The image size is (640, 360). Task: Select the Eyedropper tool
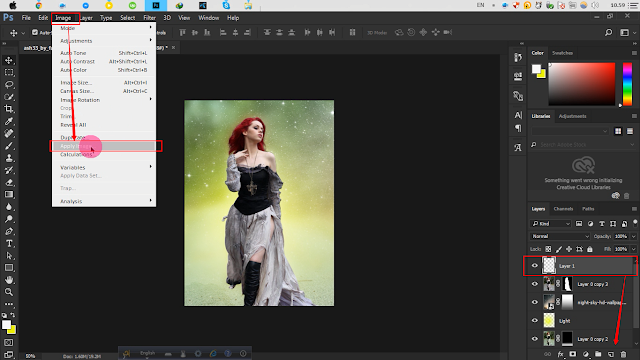[9, 121]
